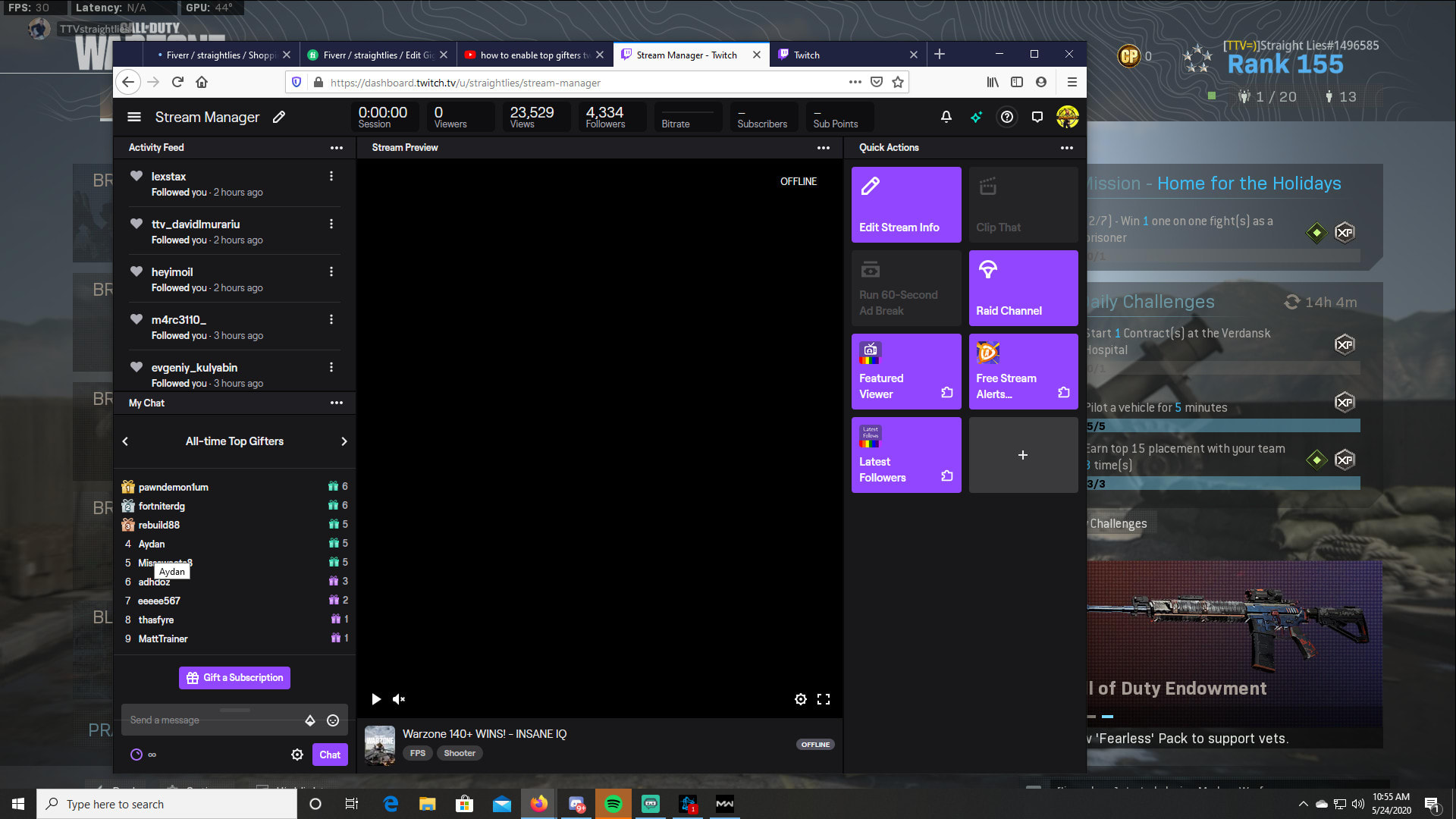Enter fullscreen on stream preview
This screenshot has height=819, width=1456.
coord(824,699)
